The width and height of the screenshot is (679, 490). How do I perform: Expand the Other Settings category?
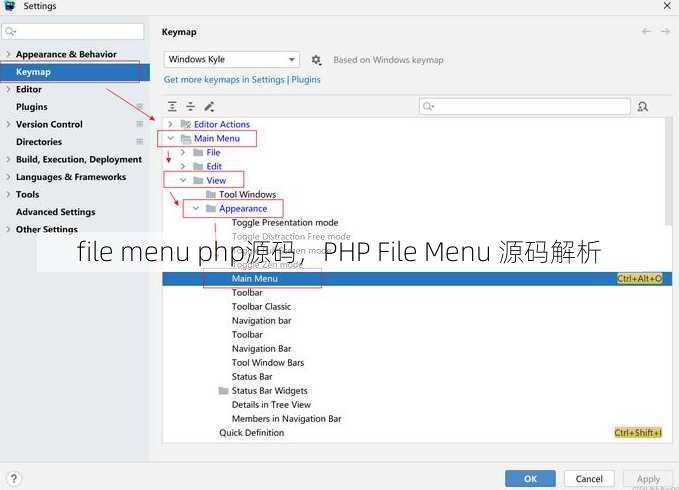point(8,229)
